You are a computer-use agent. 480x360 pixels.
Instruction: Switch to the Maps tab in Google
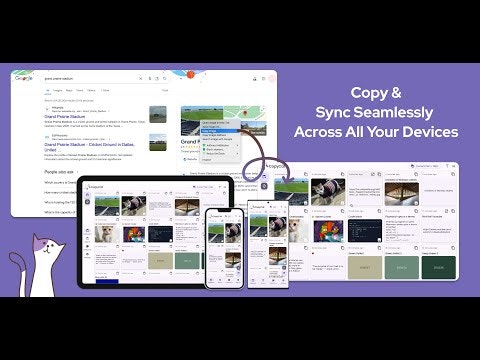coord(69,90)
